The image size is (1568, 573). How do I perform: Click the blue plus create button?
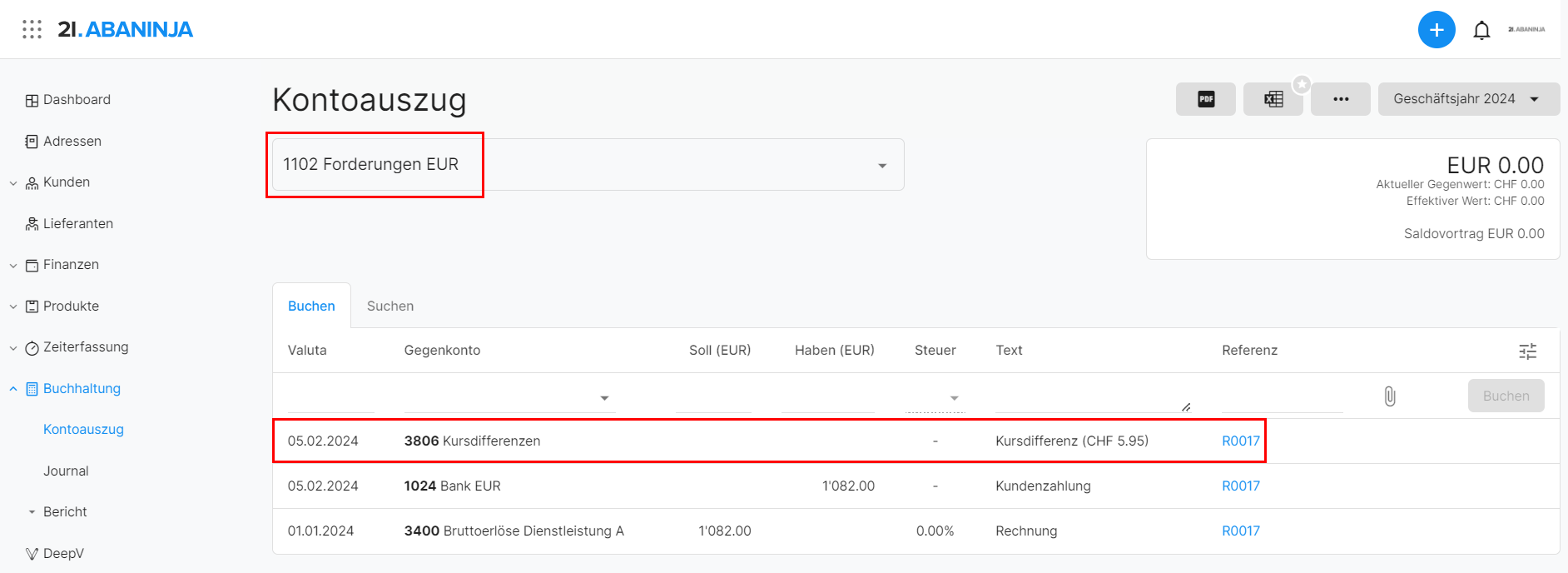tap(1437, 30)
